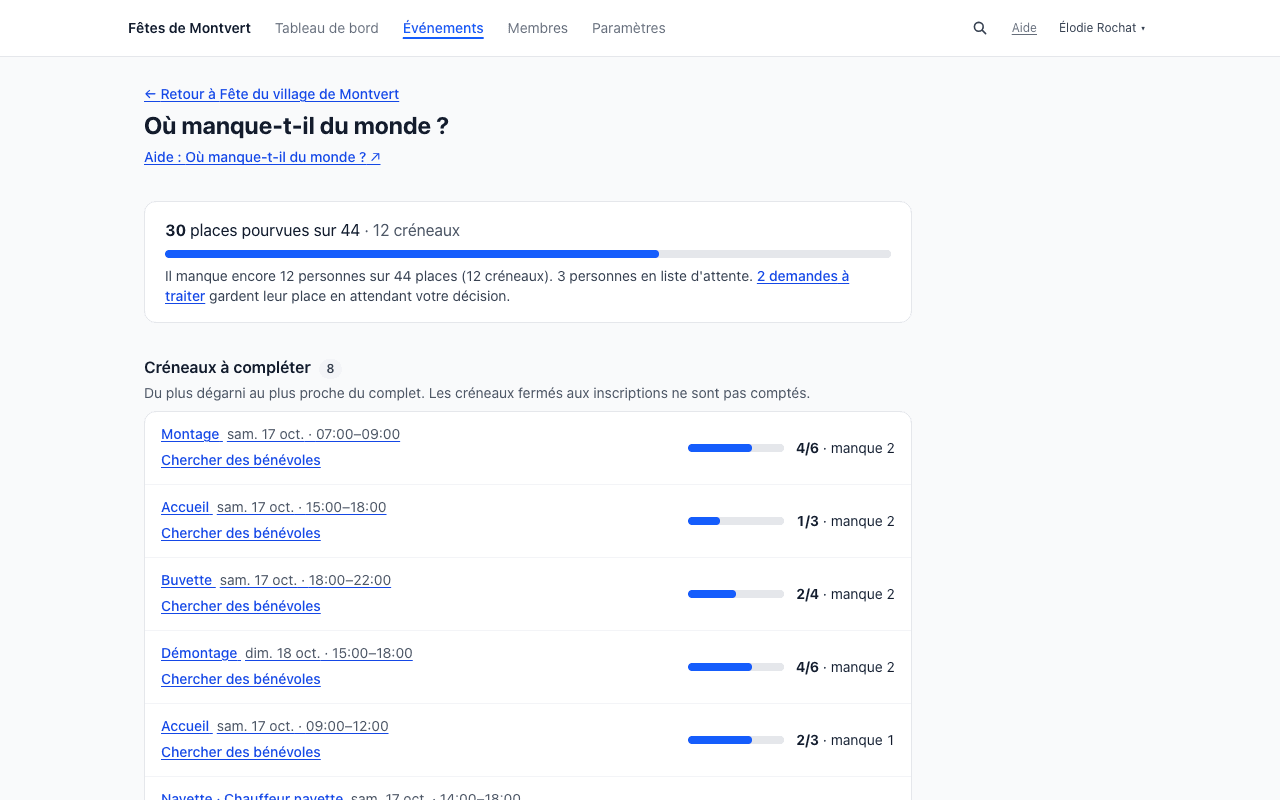Image resolution: width=1280 pixels, height=800 pixels.
Task: Click the Fêtes de Montvert site title
Action: pyautogui.click(x=189, y=28)
